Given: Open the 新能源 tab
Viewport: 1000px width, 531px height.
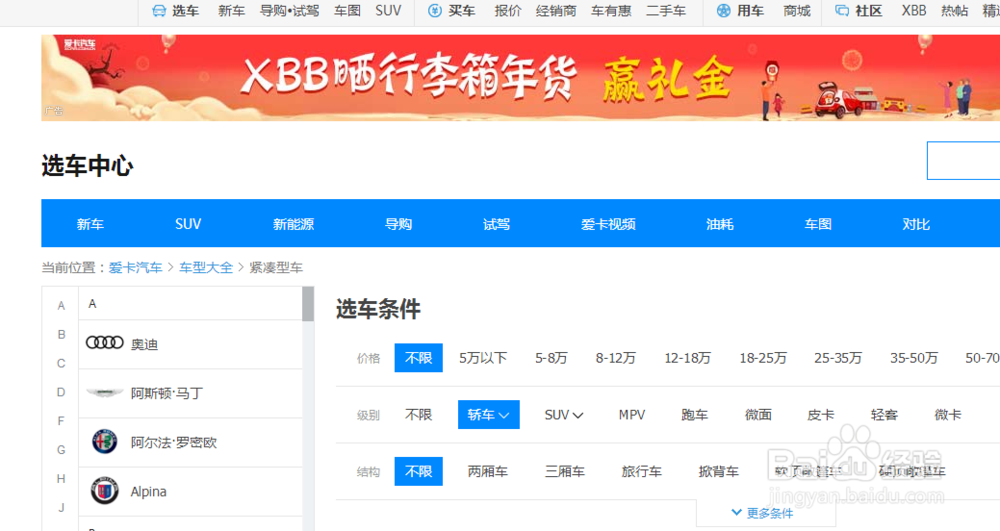Looking at the screenshot, I should point(293,224).
